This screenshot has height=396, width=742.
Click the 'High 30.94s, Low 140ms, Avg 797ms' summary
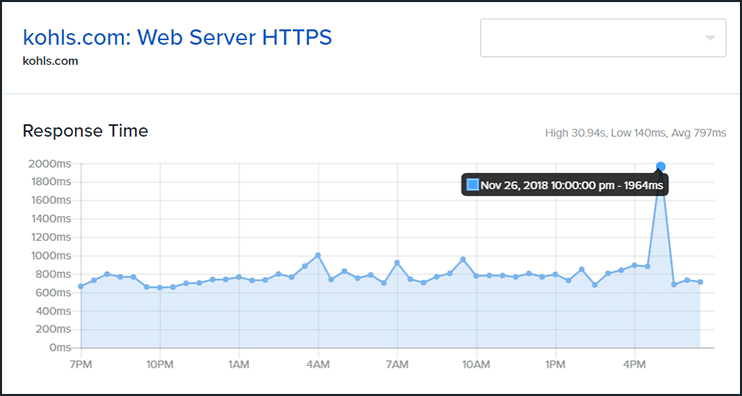636,133
